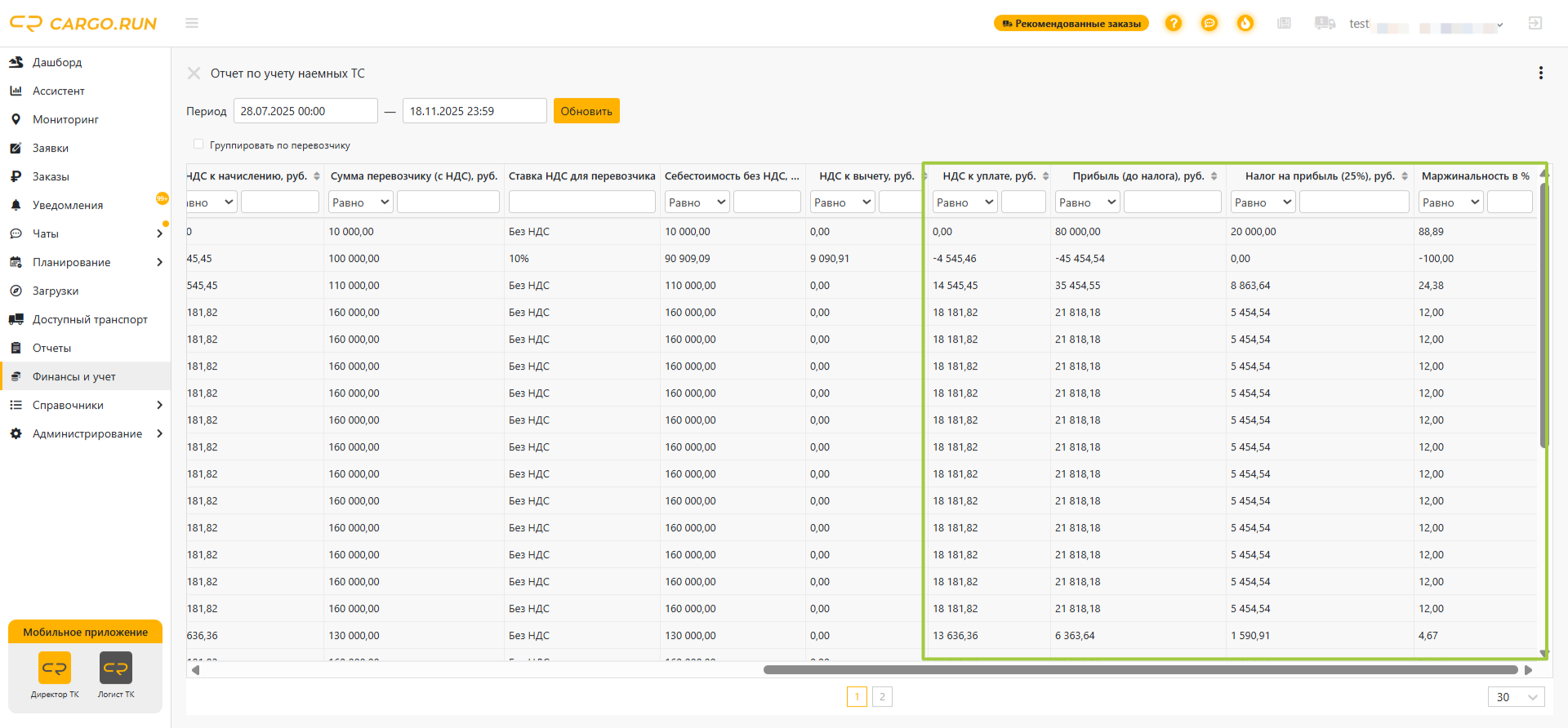This screenshot has height=728, width=1568.
Task: Expand the Планирование submenu chevron
Action: pos(159,262)
